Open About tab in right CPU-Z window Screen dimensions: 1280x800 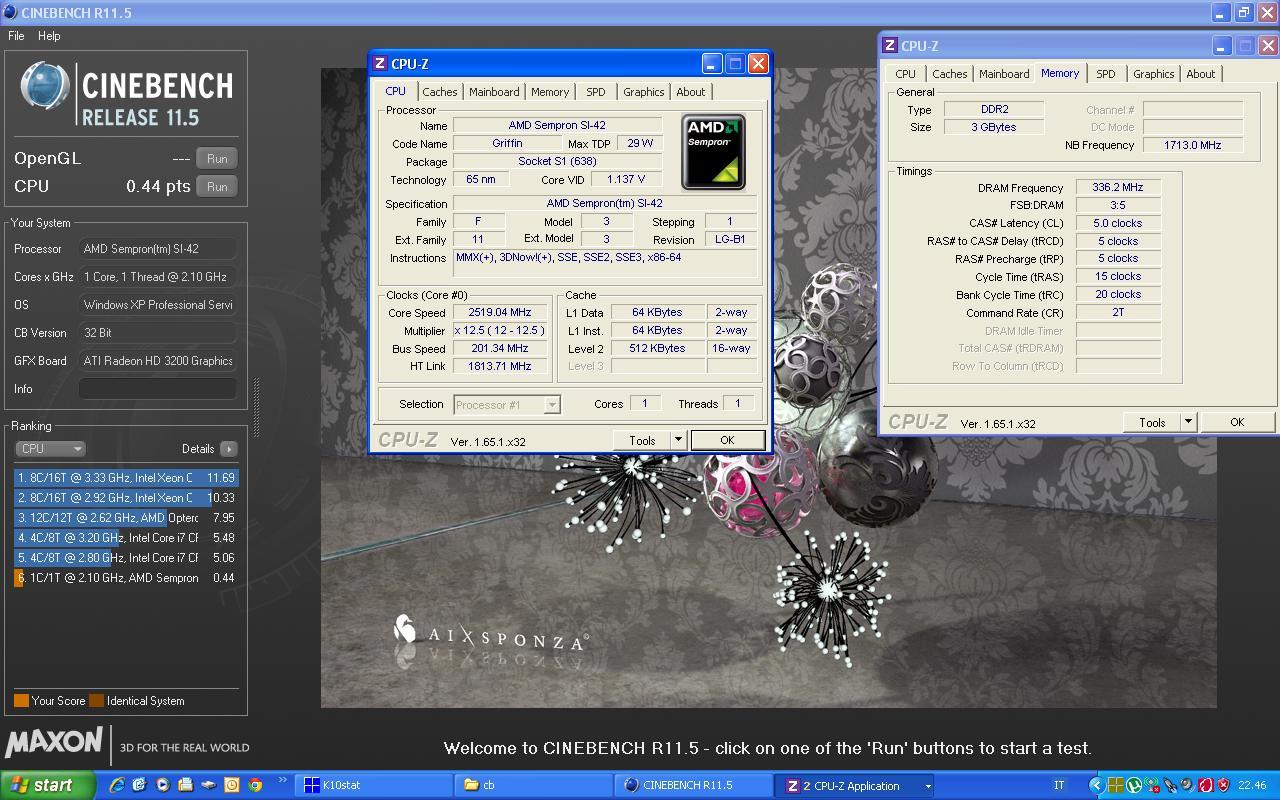point(1200,74)
